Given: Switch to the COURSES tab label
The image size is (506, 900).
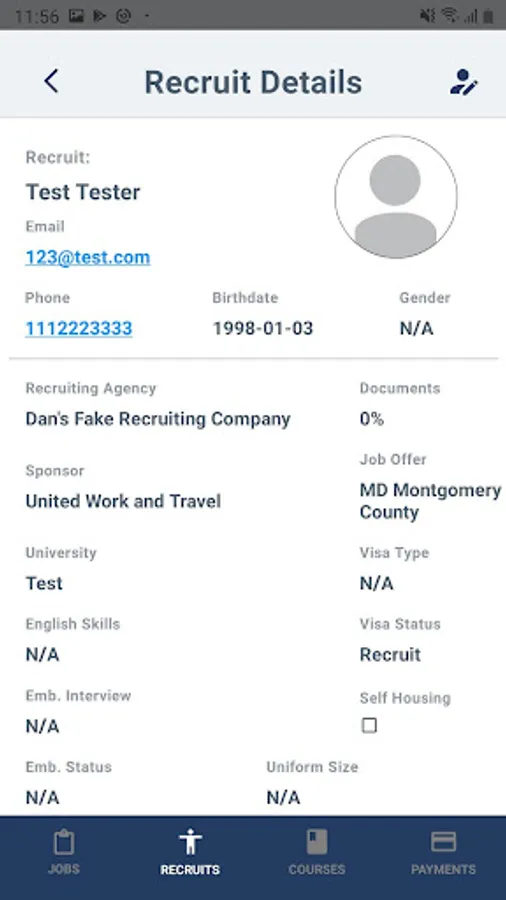Looking at the screenshot, I should 317,869.
